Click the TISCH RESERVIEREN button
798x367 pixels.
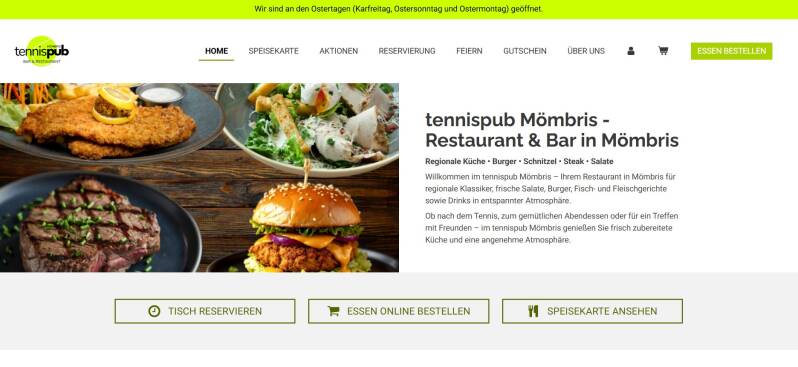205,311
